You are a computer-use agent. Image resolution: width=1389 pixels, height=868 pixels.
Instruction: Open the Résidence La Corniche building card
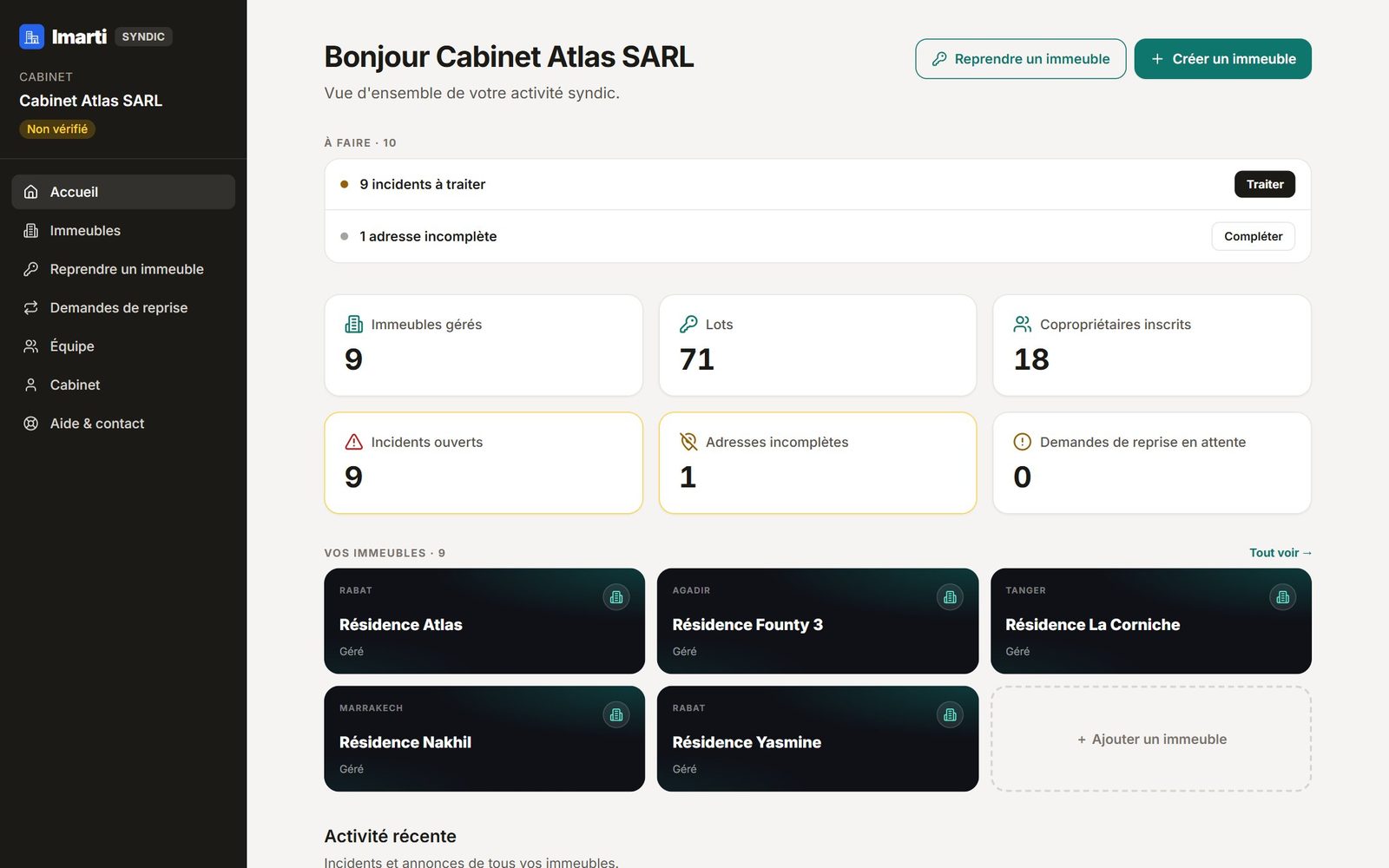pos(1151,621)
